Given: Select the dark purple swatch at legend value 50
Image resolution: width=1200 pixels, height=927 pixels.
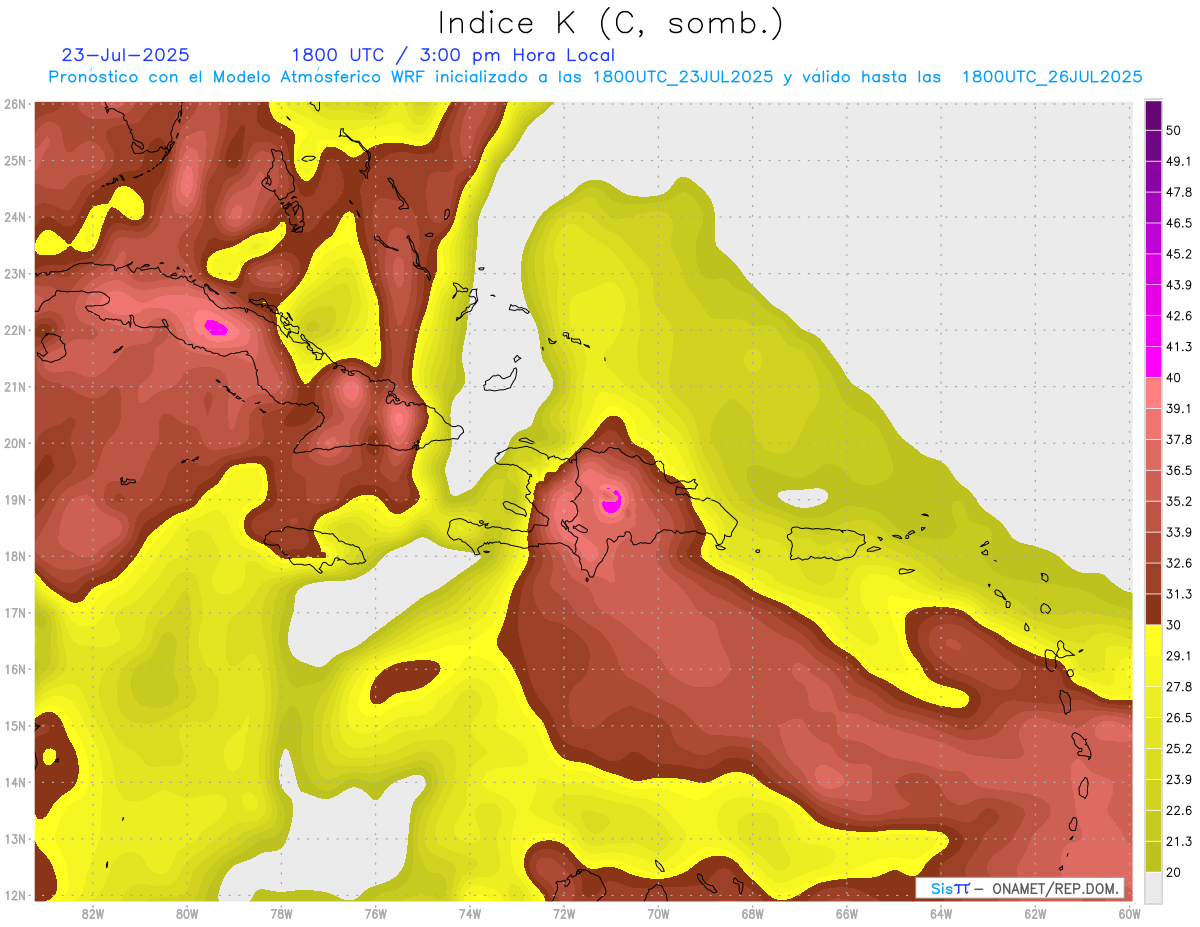Looking at the screenshot, I should (1153, 116).
